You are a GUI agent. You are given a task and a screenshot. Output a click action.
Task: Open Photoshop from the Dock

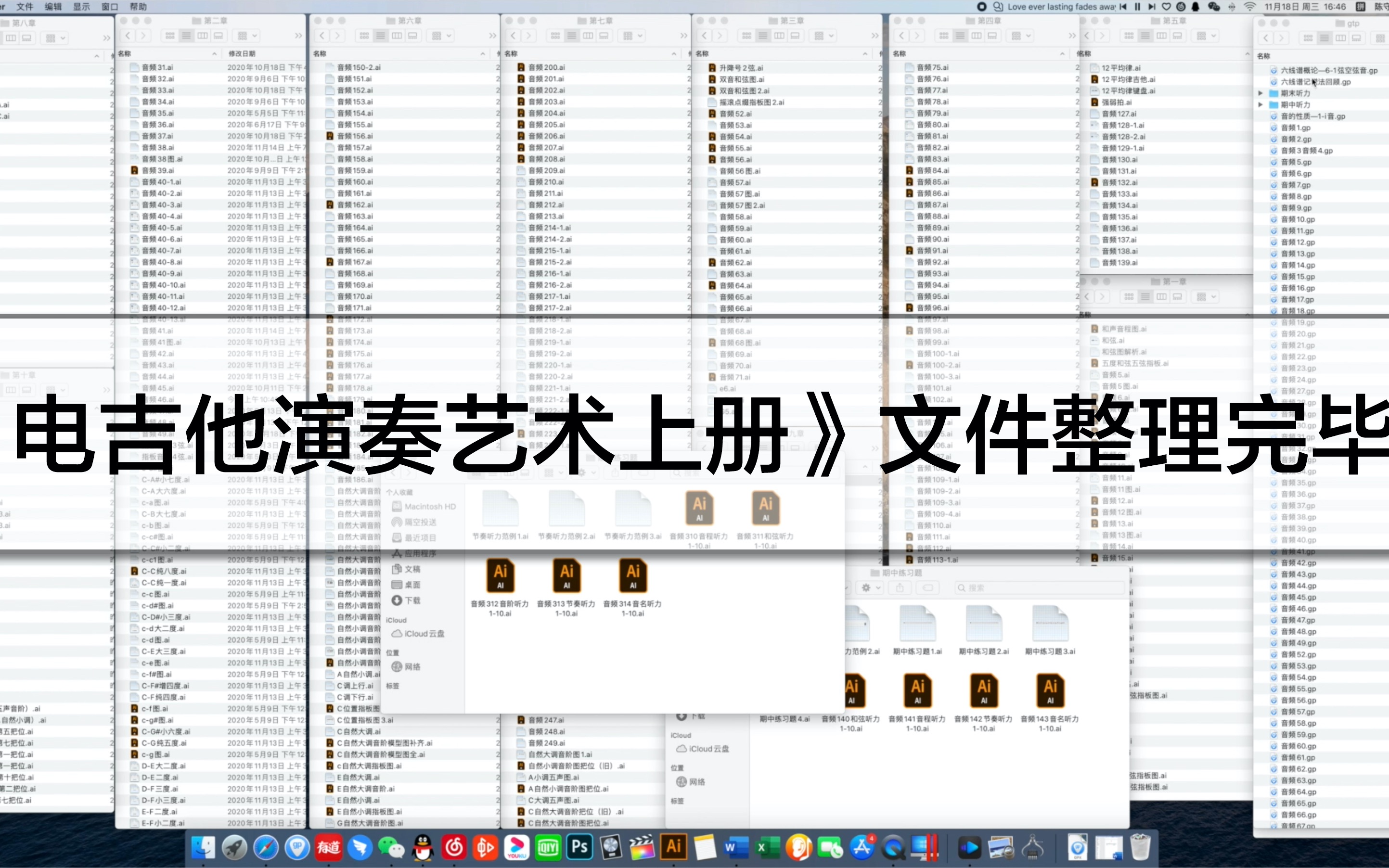click(580, 847)
